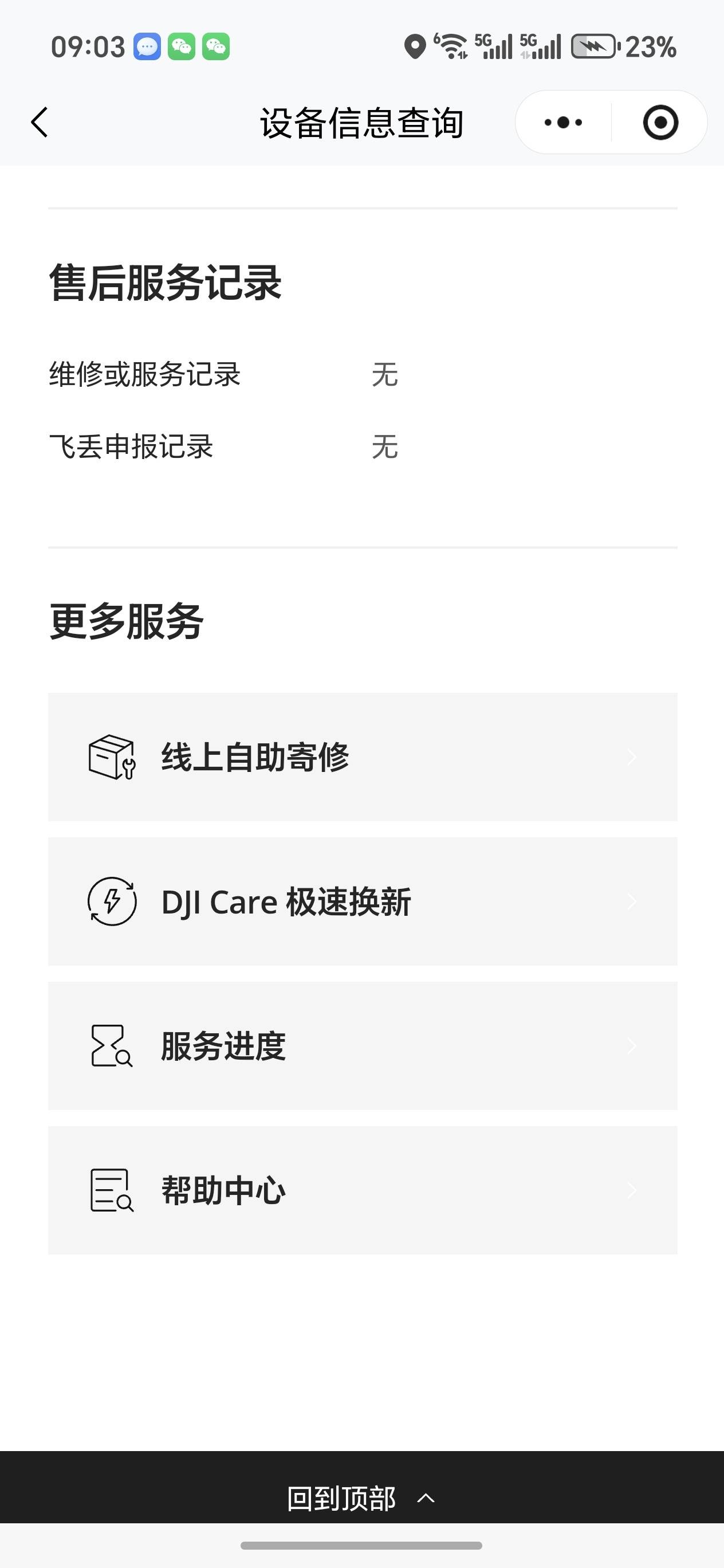The width and height of the screenshot is (724, 1568).
Task: Expand chevron on 帮助中心 row
Action: point(632,1190)
